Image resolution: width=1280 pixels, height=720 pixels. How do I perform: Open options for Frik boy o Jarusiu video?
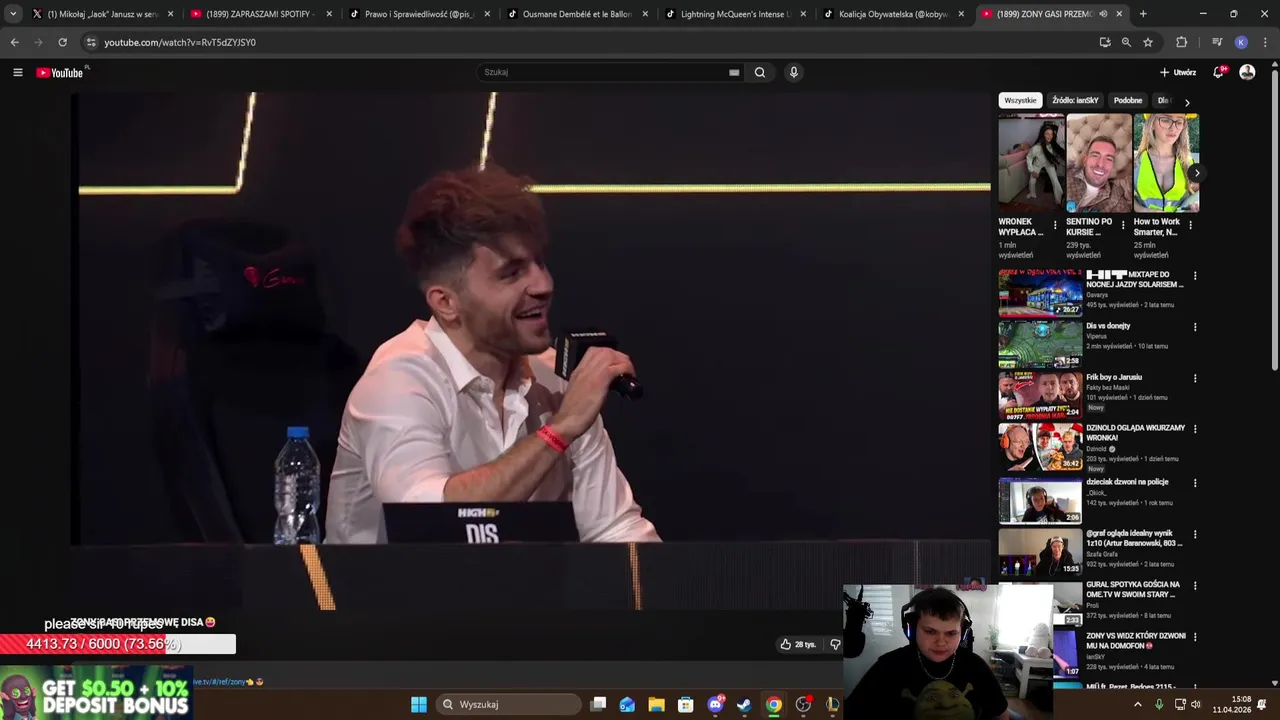coord(1194,378)
